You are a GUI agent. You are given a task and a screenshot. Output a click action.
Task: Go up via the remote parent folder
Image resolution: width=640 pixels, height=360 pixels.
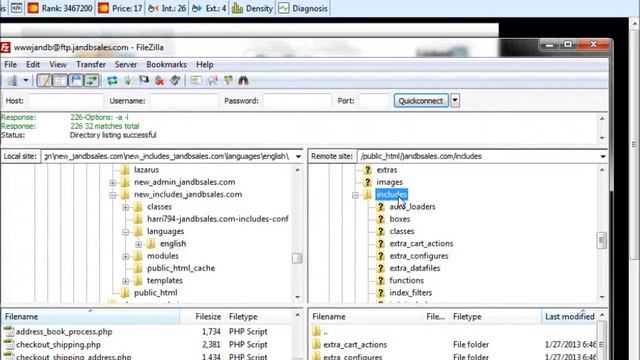325,332
